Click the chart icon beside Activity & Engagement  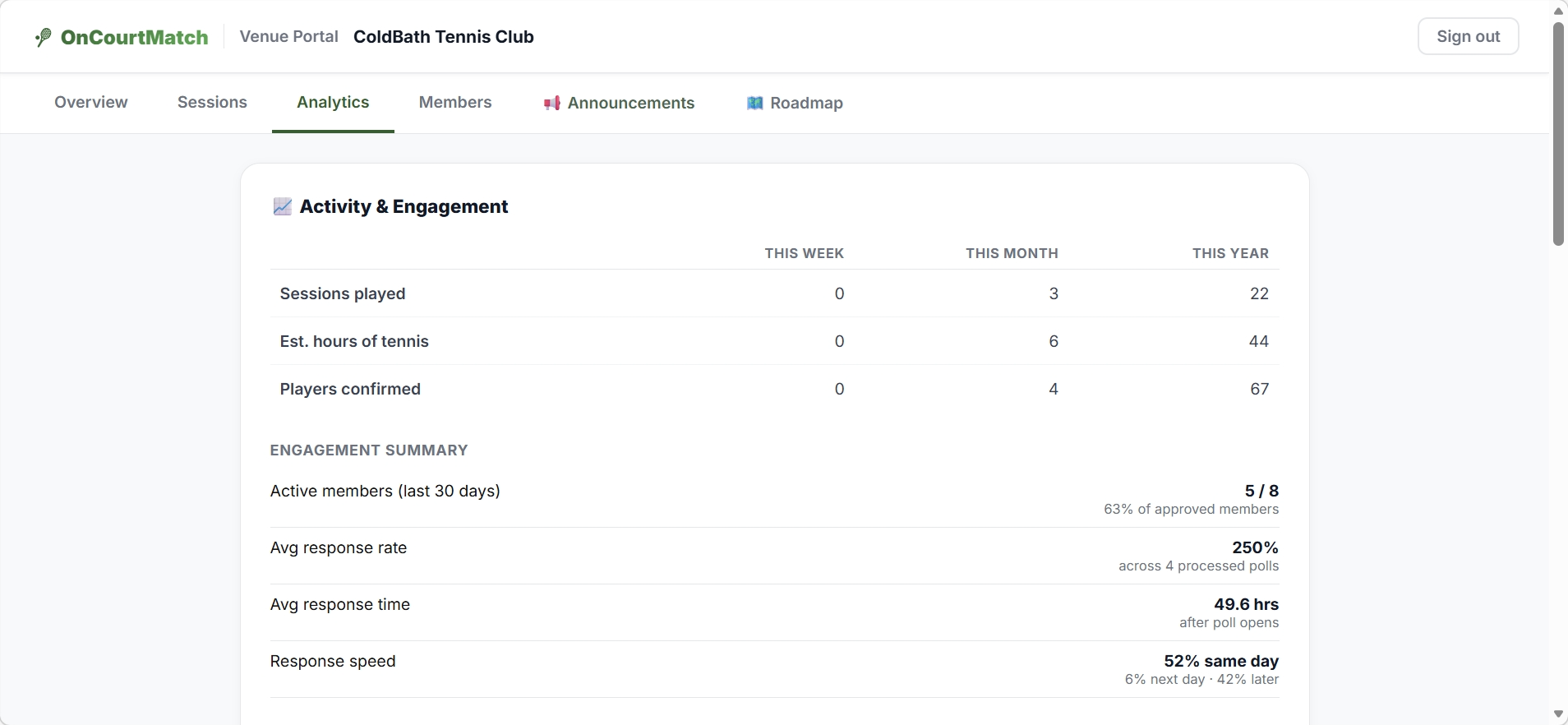pyautogui.click(x=282, y=206)
